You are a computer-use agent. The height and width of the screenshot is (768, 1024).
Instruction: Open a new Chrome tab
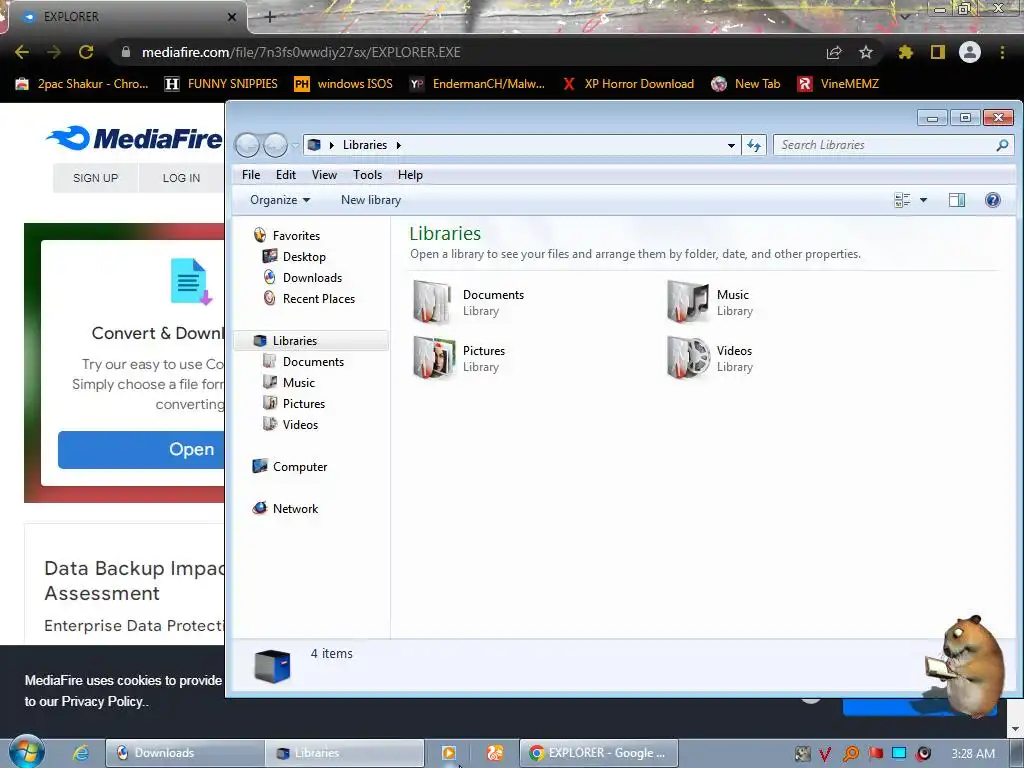270,17
